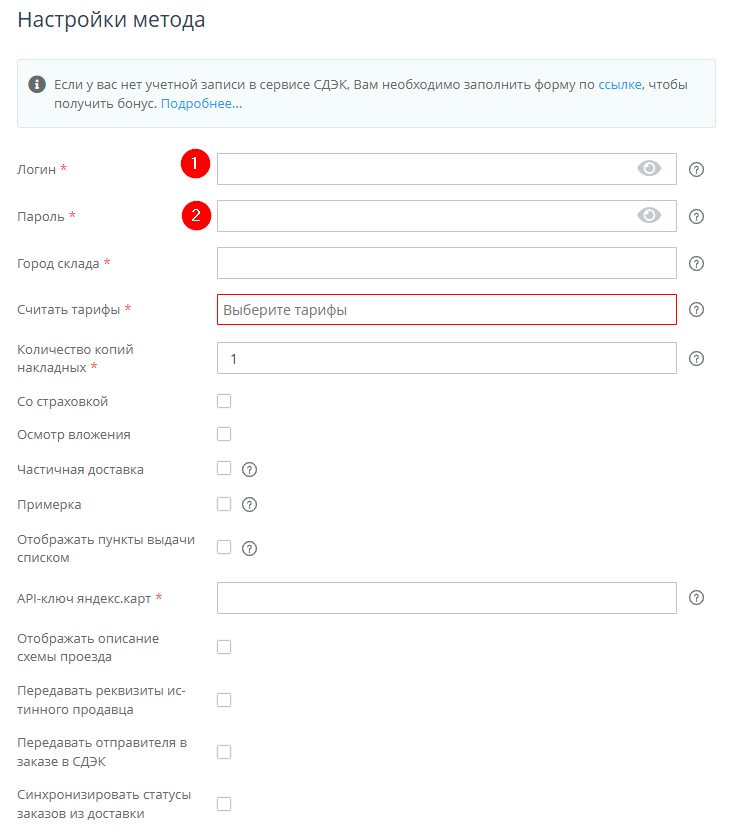Click the Подробнее... link
Image resolution: width=740 pixels, height=834 pixels.
click(201, 103)
